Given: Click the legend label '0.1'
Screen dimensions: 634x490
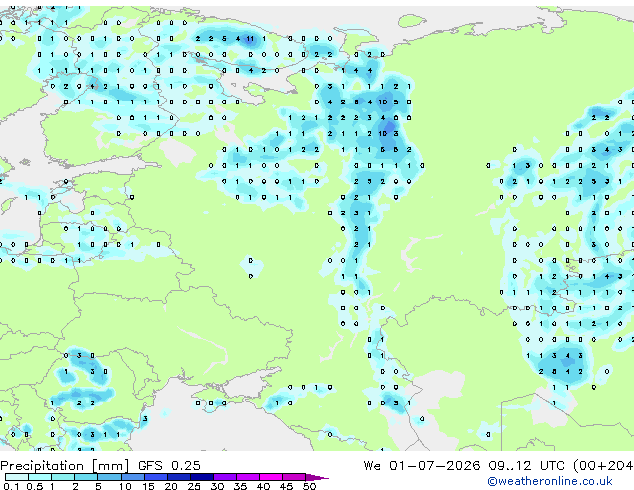Looking at the screenshot, I should [11, 486].
